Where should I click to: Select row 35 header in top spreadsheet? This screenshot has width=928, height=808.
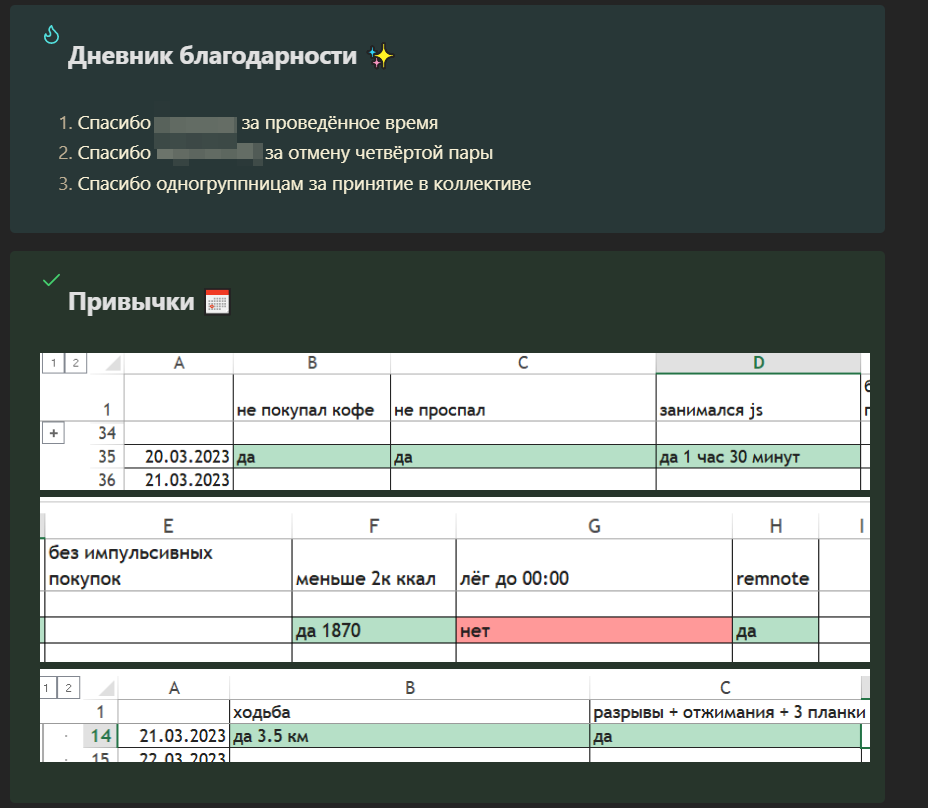(x=107, y=456)
